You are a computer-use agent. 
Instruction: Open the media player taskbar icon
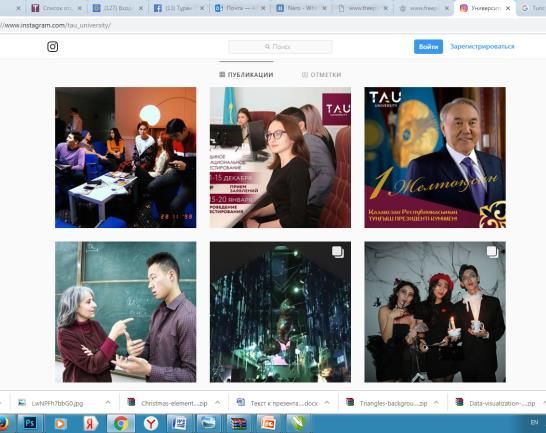click(x=60, y=423)
